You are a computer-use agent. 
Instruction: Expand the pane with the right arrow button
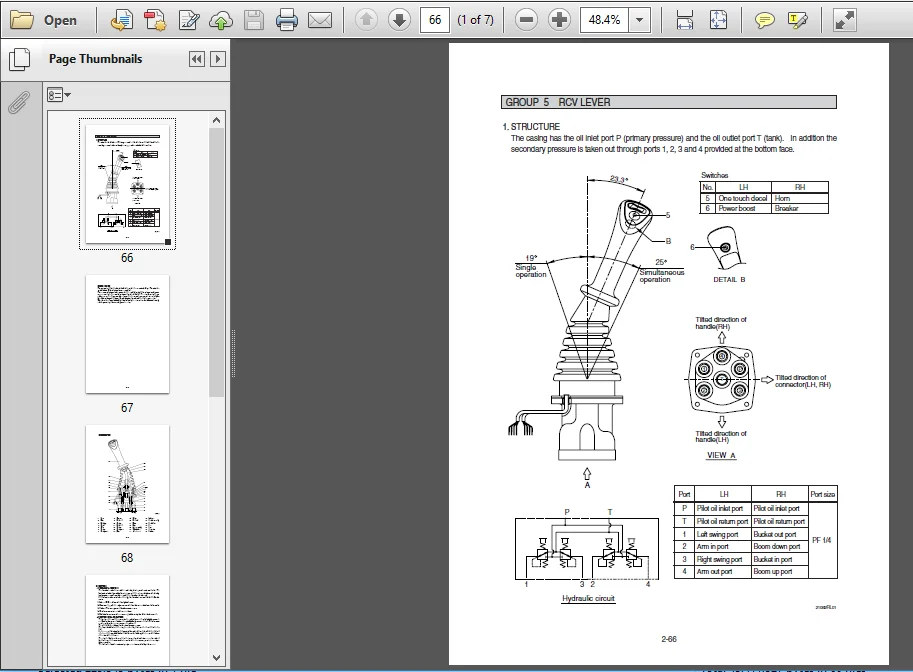coord(218,59)
